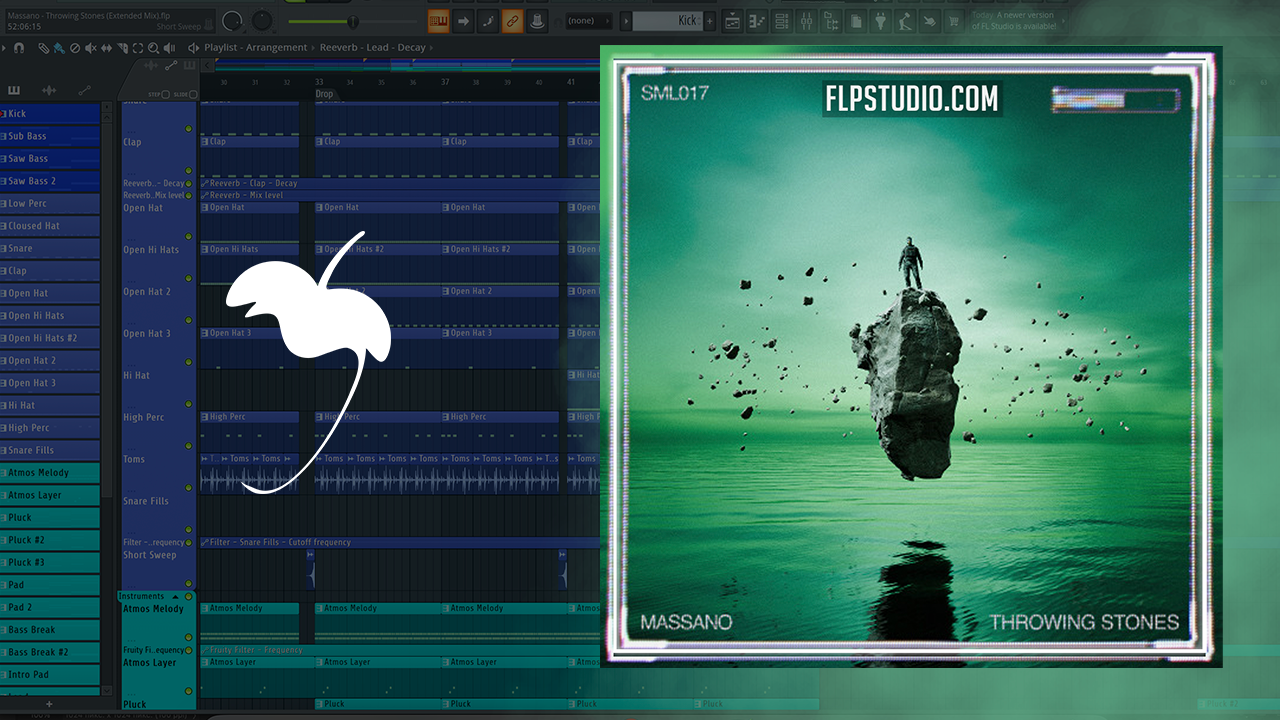
Task: Click Reeverb - Lead - Decay breadcrumb
Action: 372,48
